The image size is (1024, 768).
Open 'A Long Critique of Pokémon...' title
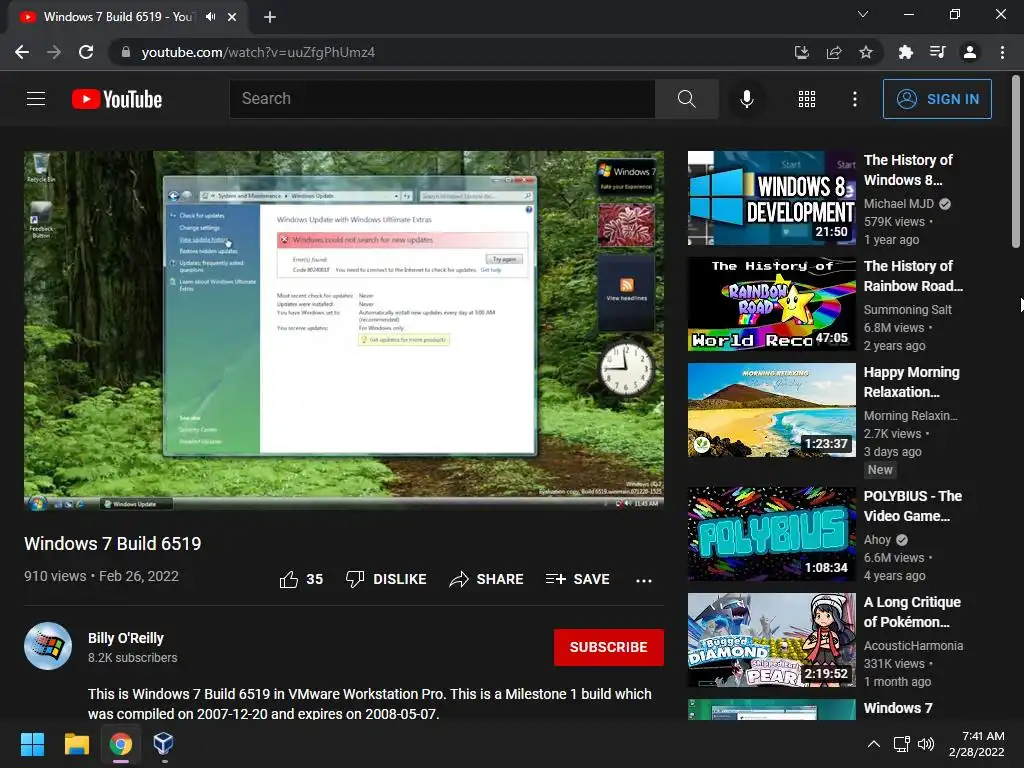[912, 612]
